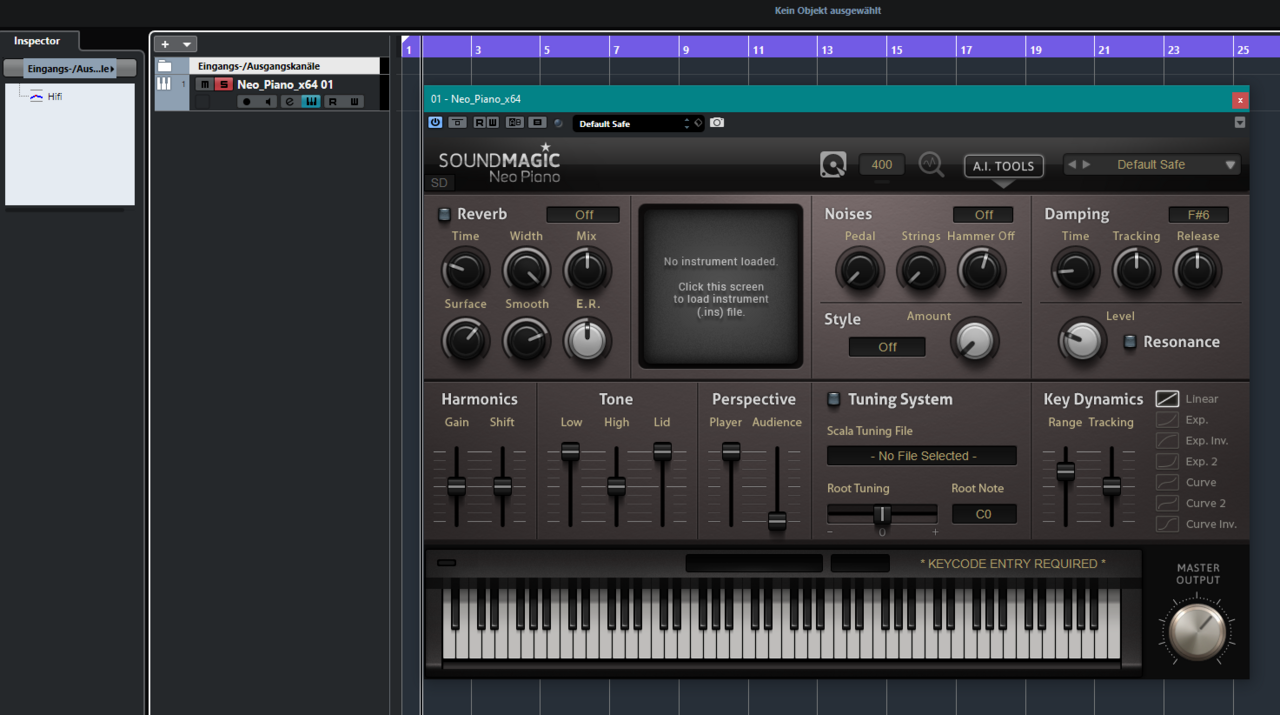Click the Eingangs-/Aus... Inspector section header
The width and height of the screenshot is (1280, 715).
pos(70,68)
